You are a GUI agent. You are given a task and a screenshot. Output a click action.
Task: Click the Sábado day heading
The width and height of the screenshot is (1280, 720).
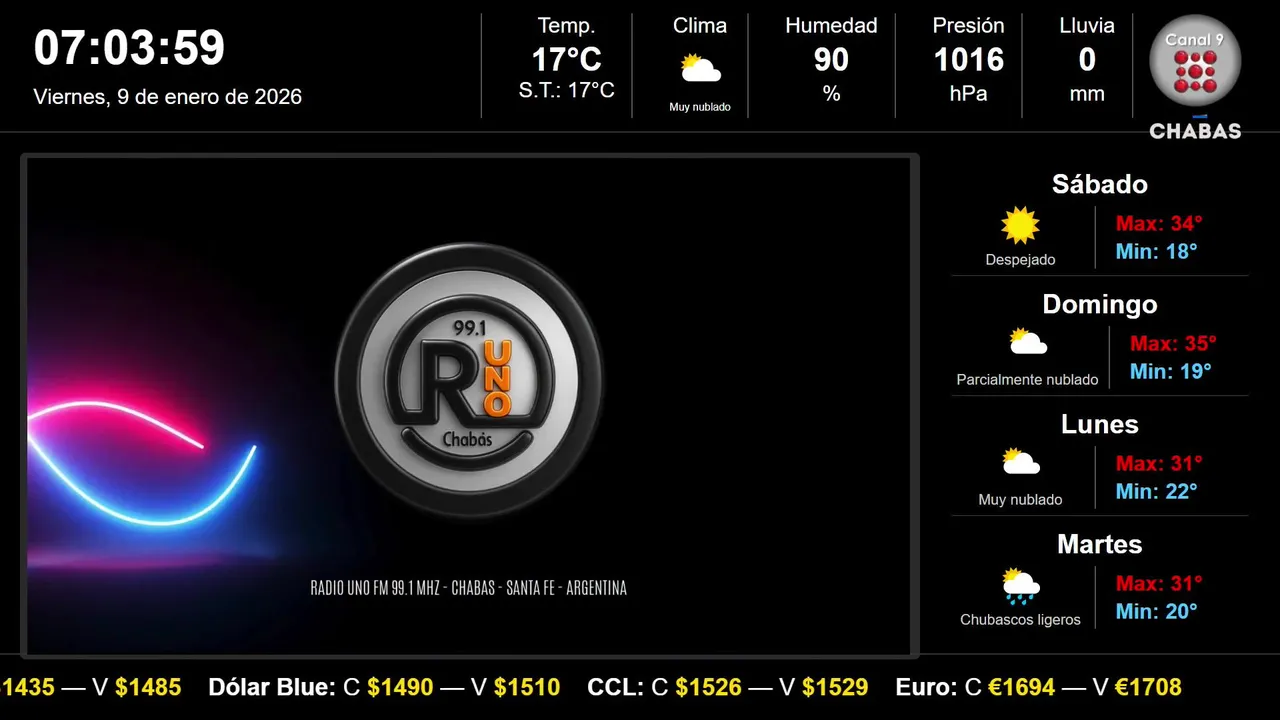1100,184
